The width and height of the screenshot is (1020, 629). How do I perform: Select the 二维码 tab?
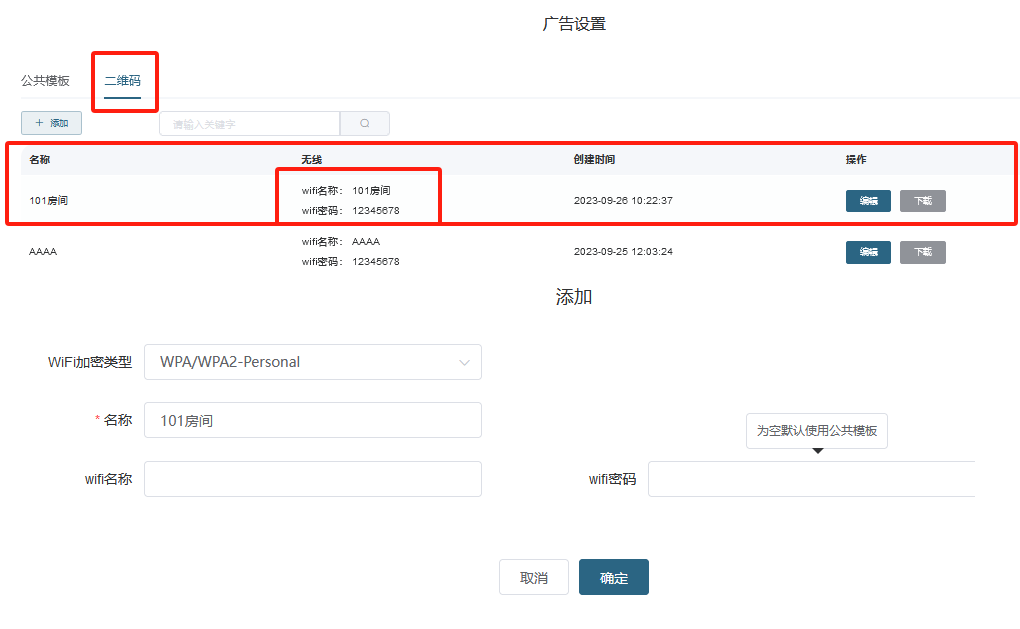[x=122, y=81]
